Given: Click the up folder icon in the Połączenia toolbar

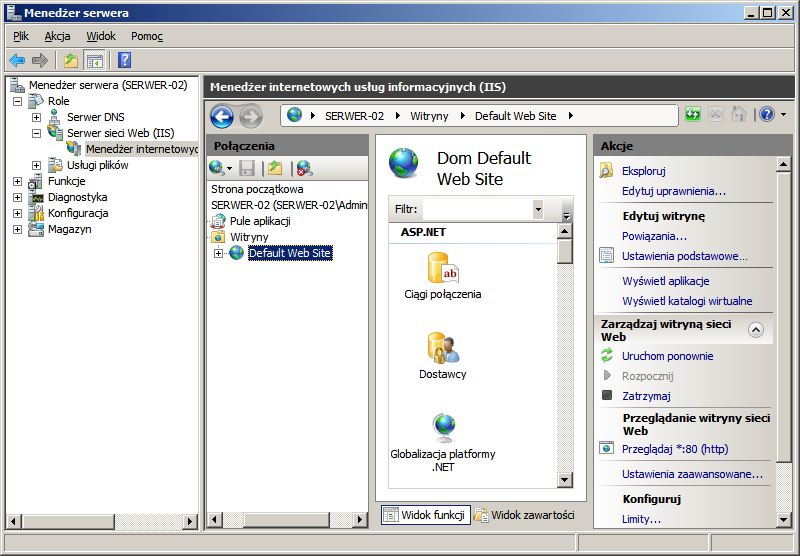Looking at the screenshot, I should (276, 168).
